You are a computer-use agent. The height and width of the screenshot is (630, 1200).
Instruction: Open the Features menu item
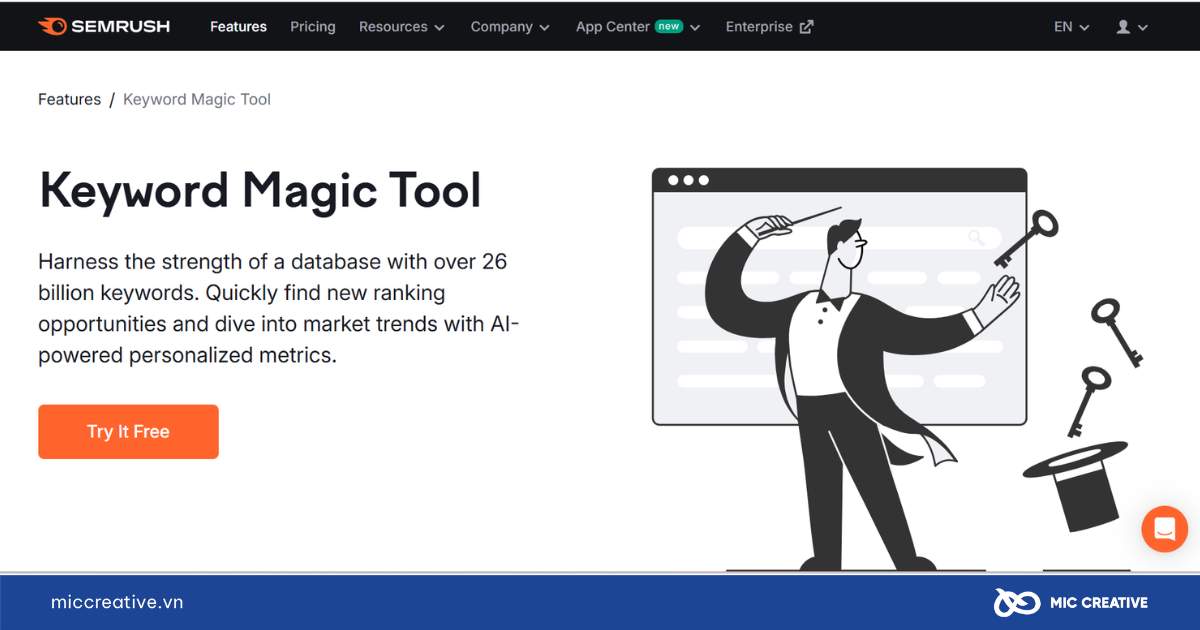click(x=238, y=27)
